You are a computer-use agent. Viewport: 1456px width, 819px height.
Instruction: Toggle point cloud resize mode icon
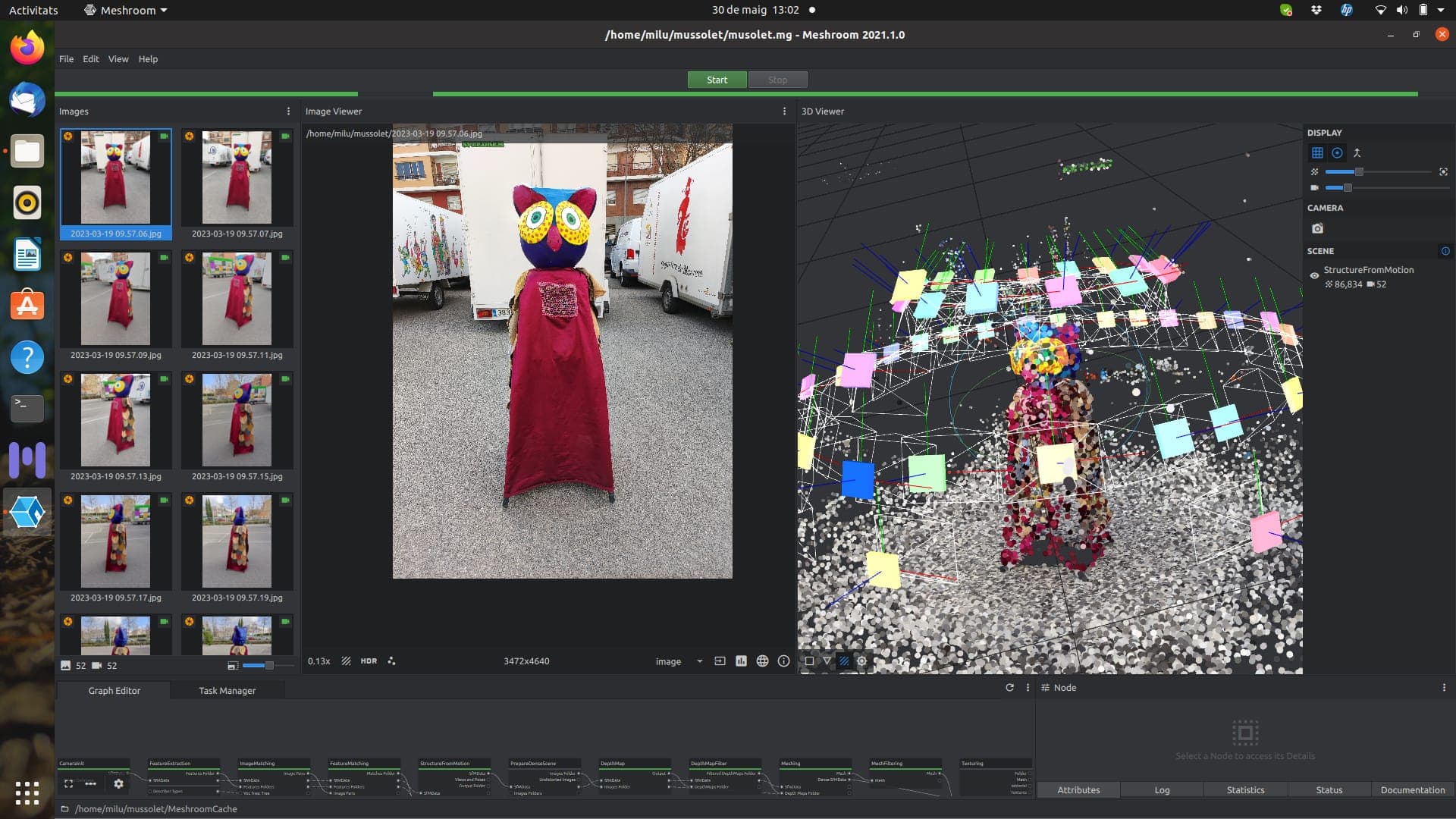[x=1443, y=172]
